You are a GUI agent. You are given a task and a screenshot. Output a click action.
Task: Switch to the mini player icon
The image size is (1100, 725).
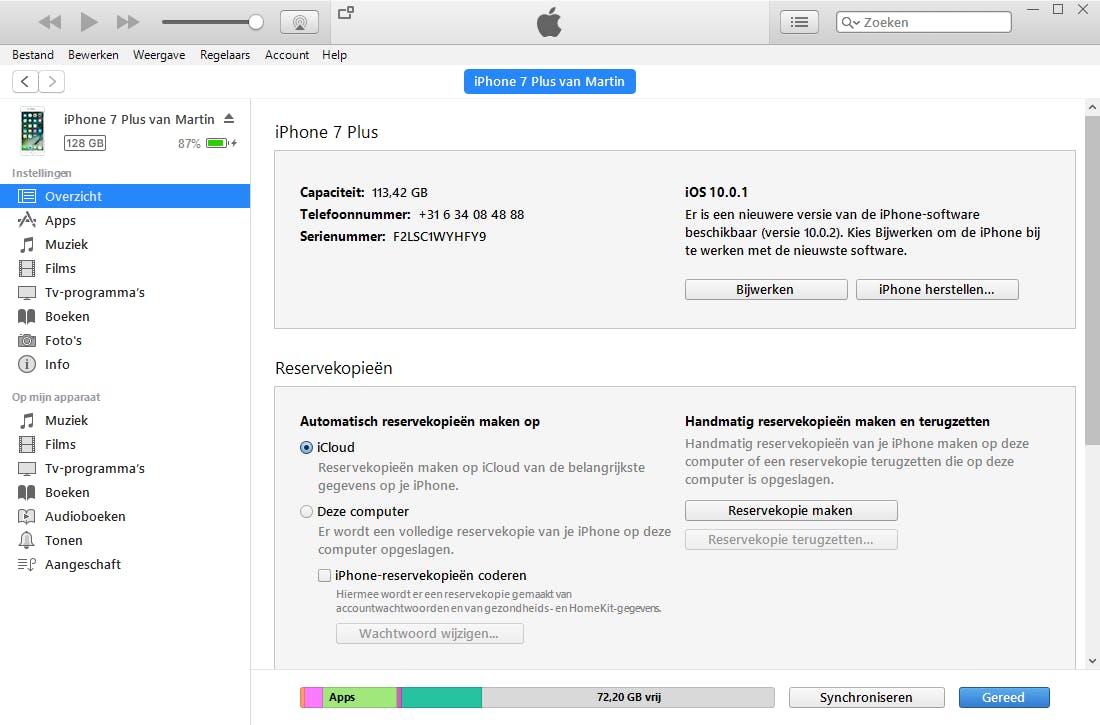click(346, 13)
